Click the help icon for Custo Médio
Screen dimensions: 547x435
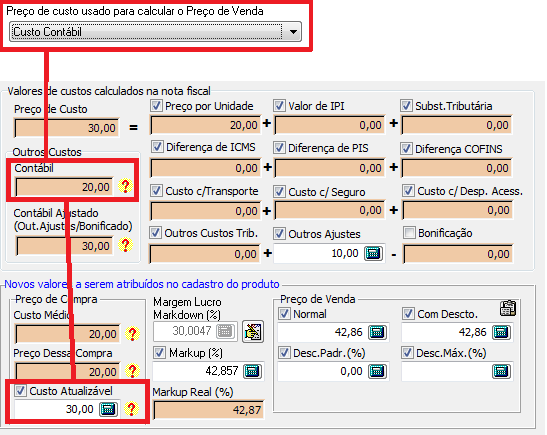click(x=133, y=334)
